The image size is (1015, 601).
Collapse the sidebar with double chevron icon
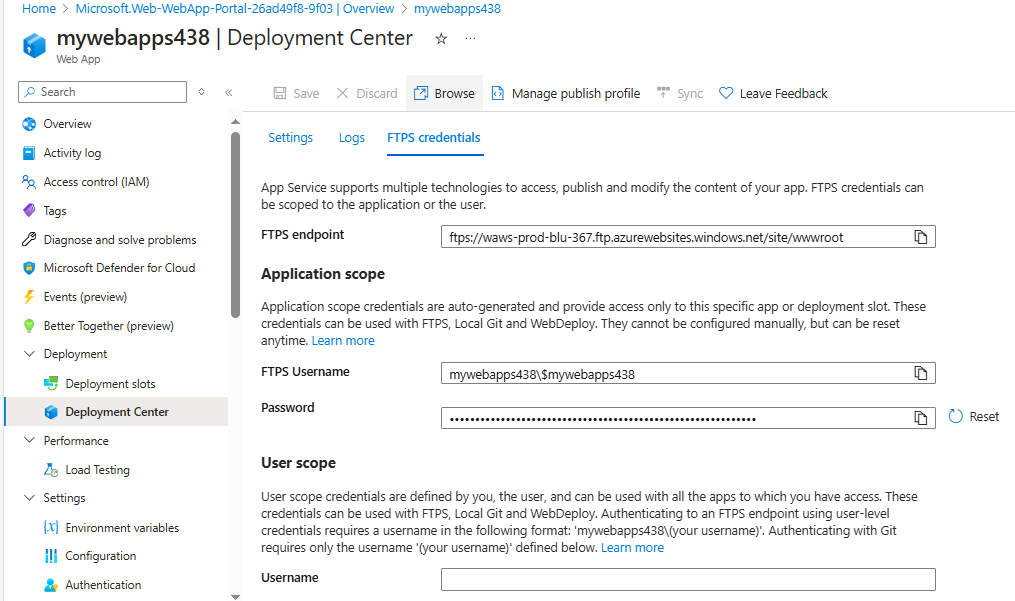click(x=229, y=93)
